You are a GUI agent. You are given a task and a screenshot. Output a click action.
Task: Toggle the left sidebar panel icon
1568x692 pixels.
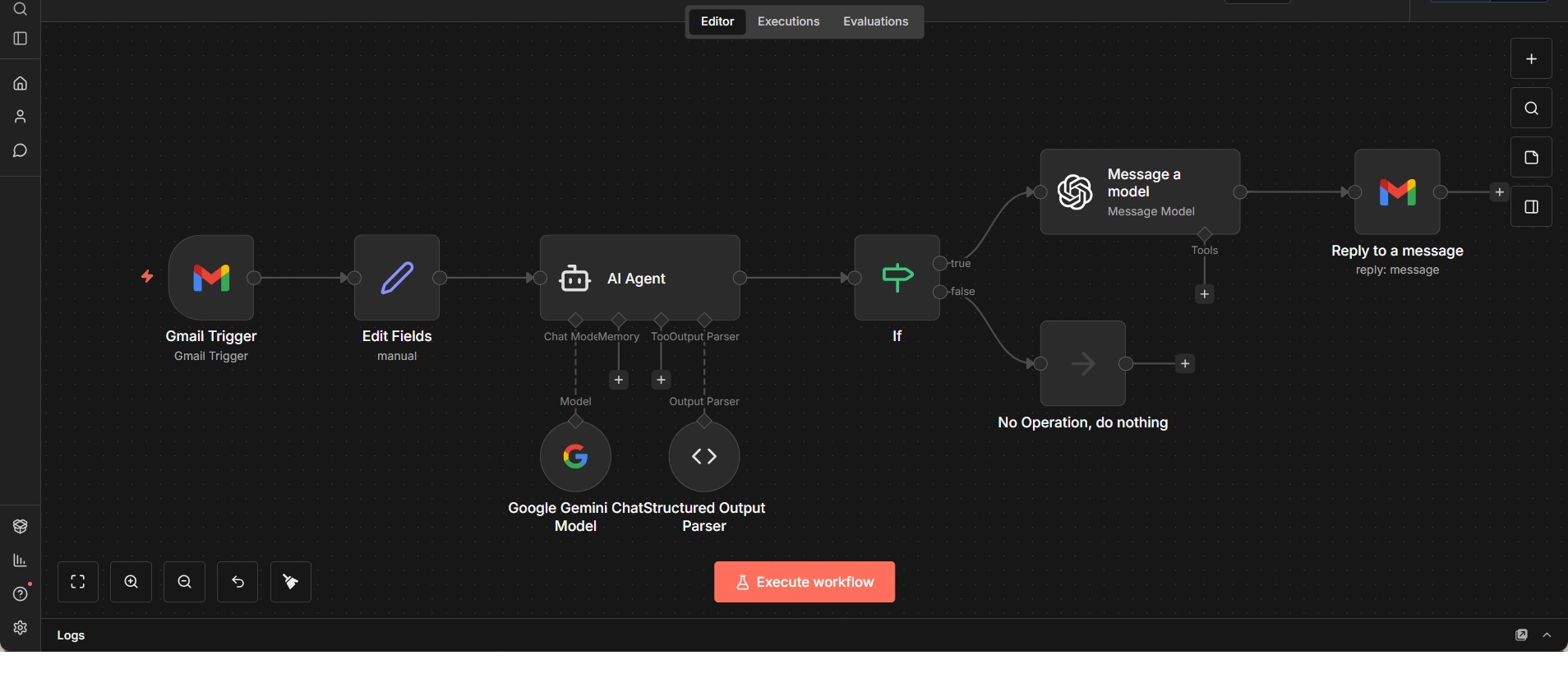pos(21,39)
